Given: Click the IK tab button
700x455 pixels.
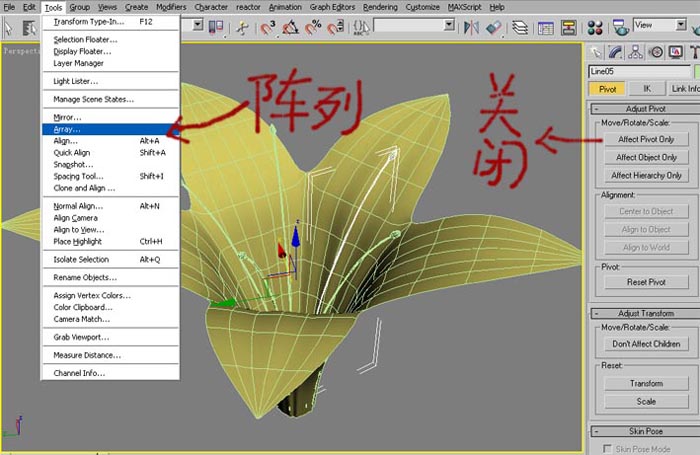Looking at the screenshot, I should [647, 89].
